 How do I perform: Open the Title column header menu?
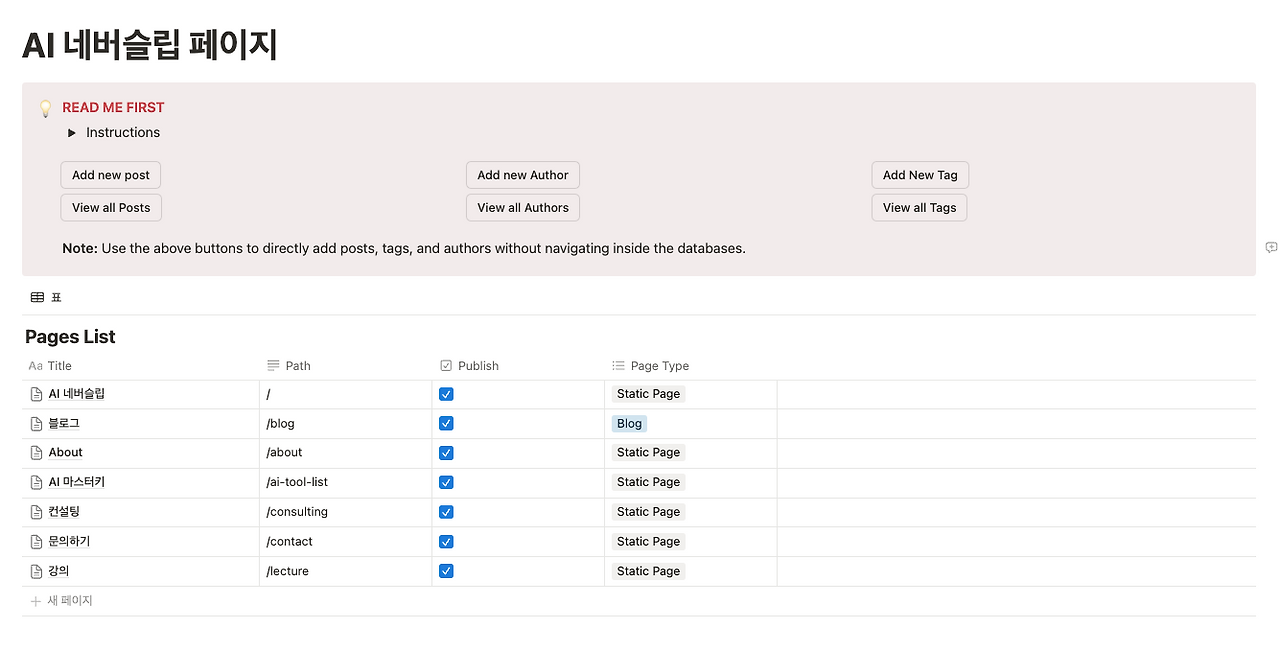coord(59,366)
